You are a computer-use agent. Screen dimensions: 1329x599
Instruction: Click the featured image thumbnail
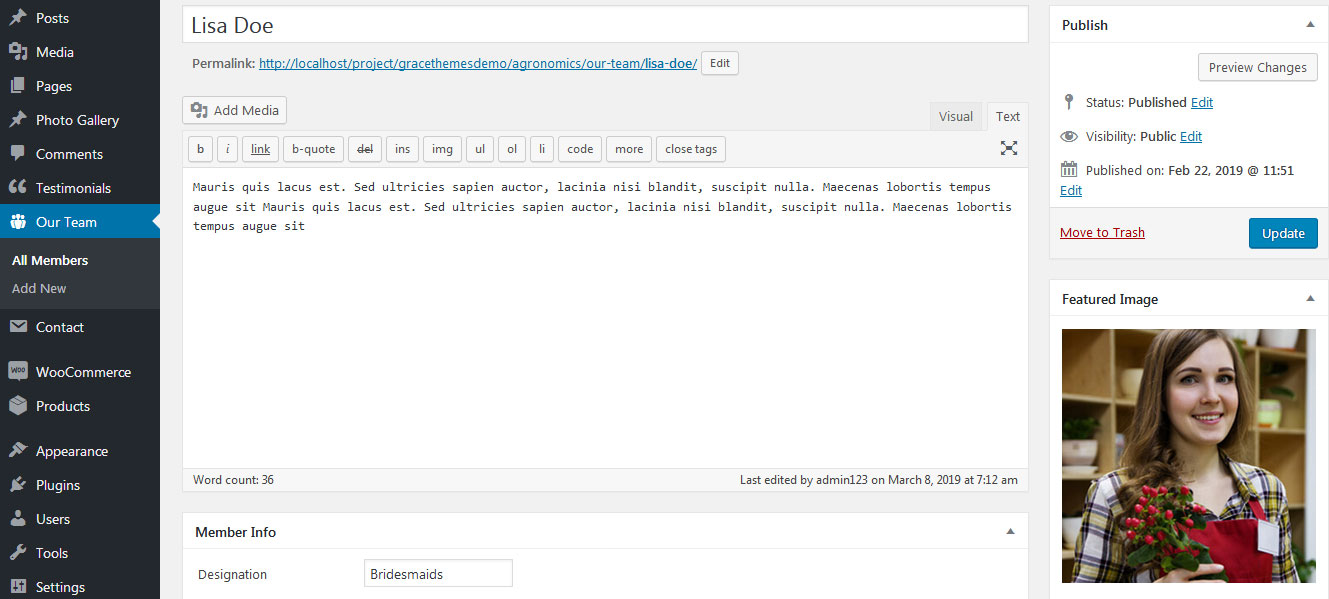pos(1189,456)
